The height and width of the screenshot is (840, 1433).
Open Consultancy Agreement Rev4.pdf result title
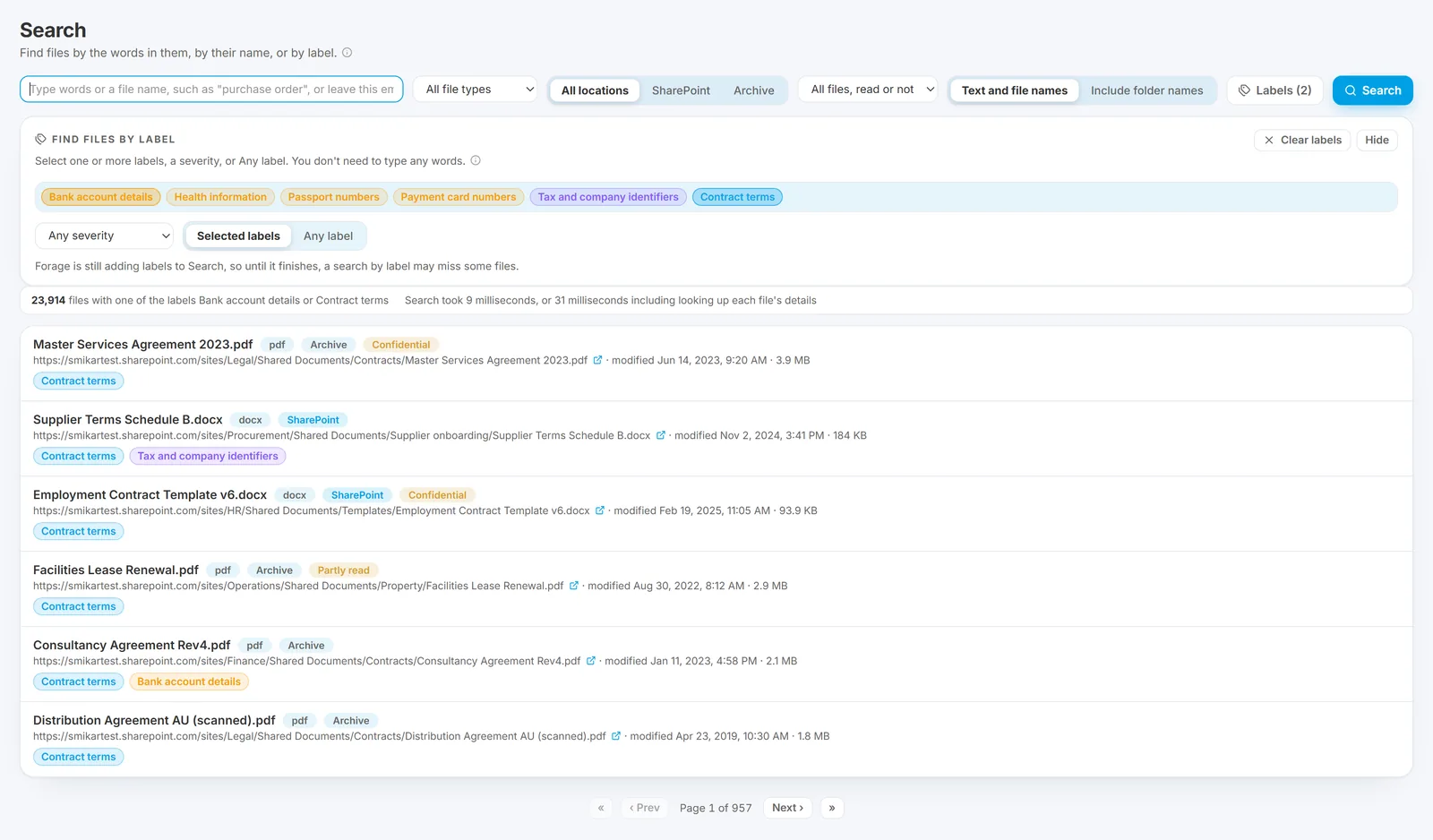132,646
